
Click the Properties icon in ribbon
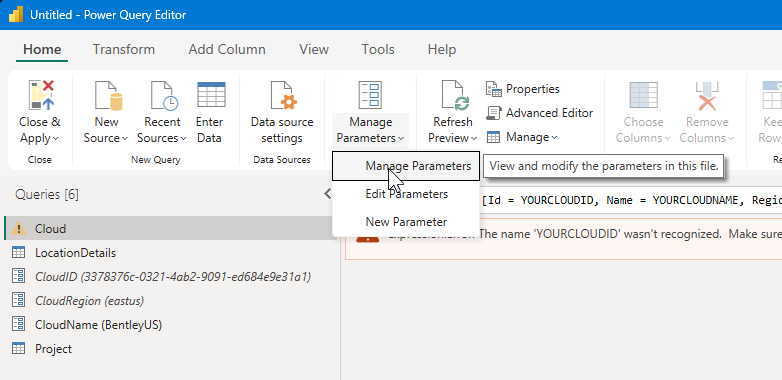(x=493, y=89)
